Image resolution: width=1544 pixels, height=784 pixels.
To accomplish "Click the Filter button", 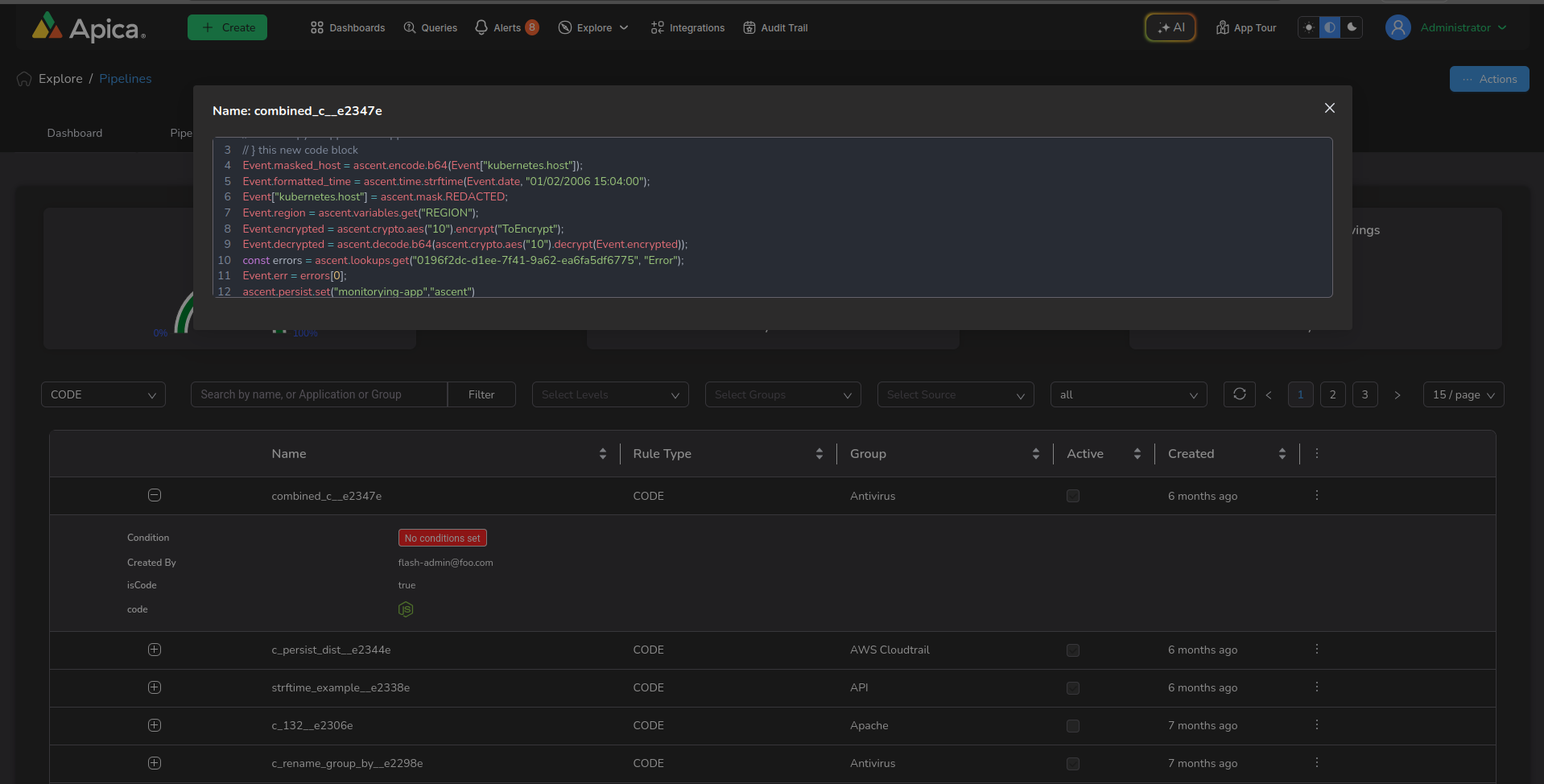I will pyautogui.click(x=481, y=394).
